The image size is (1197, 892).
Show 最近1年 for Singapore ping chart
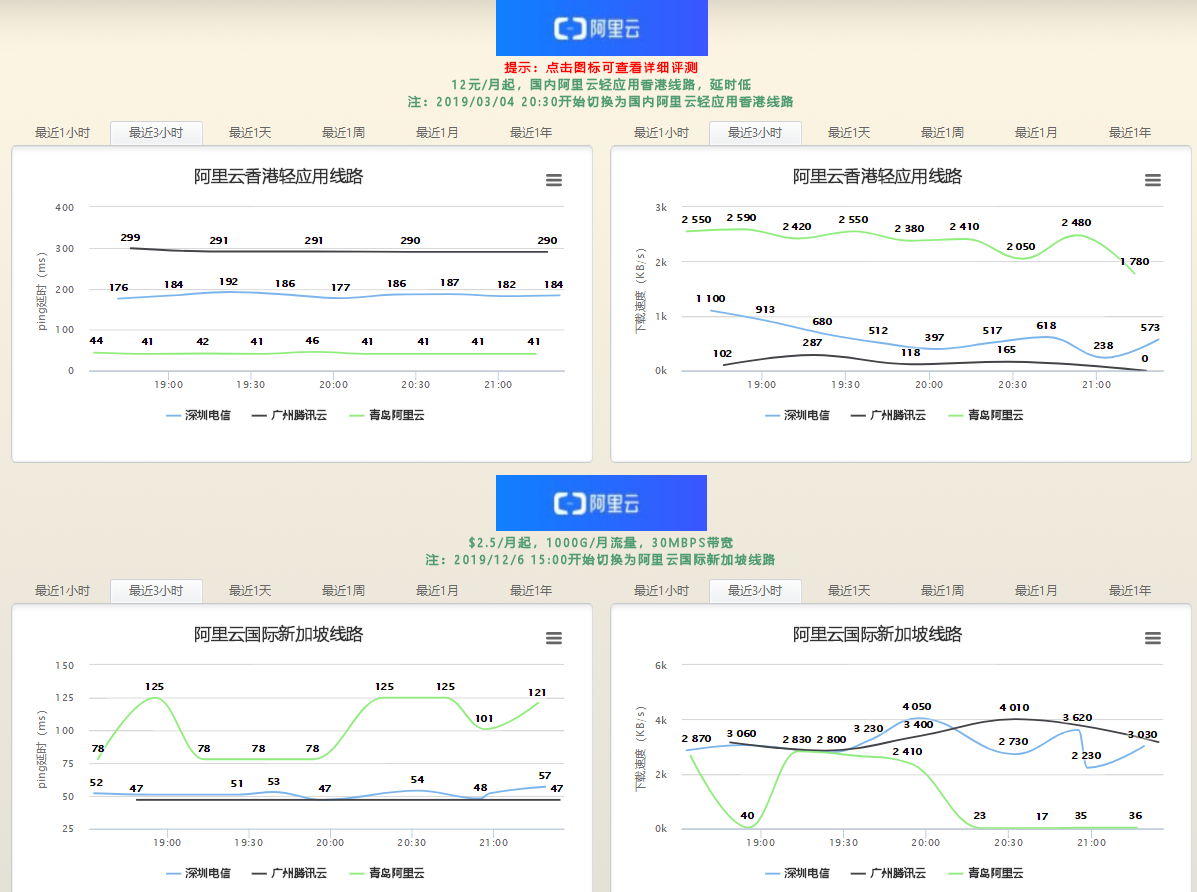click(x=531, y=591)
